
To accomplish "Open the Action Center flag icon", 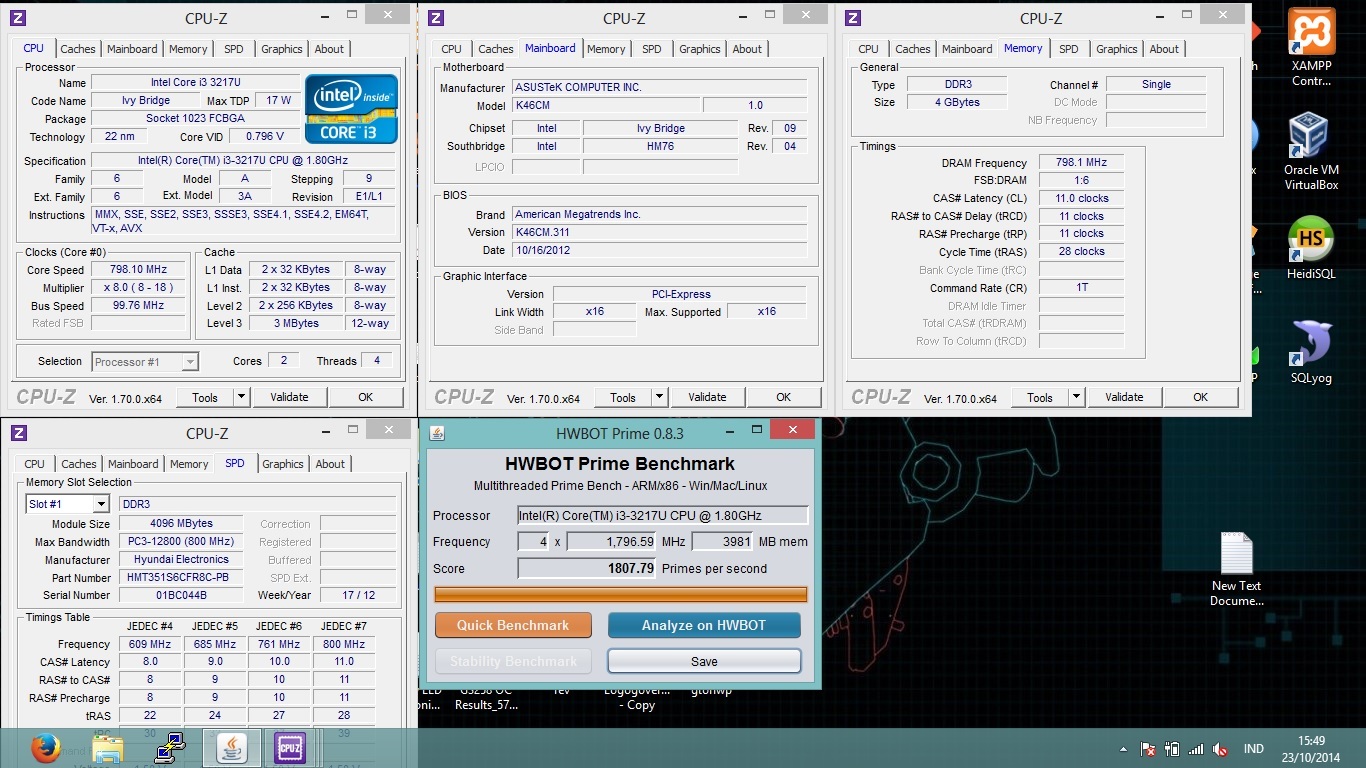I will point(1149,749).
